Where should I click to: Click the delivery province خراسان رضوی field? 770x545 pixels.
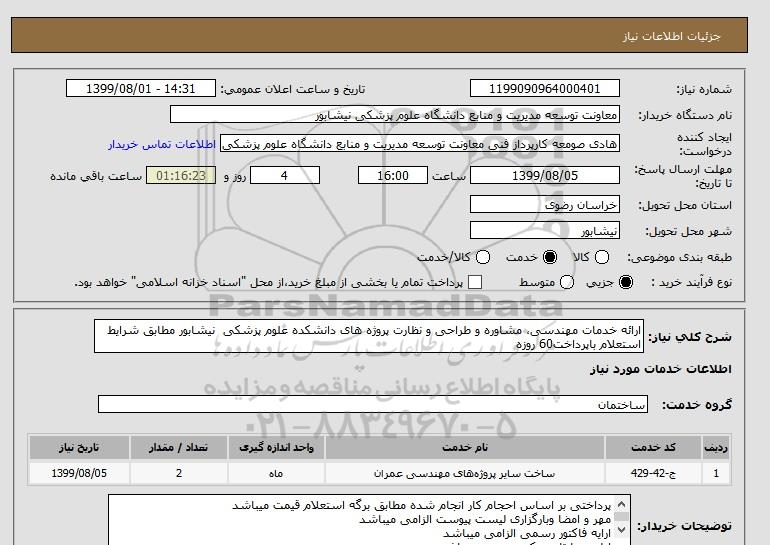(x=545, y=204)
